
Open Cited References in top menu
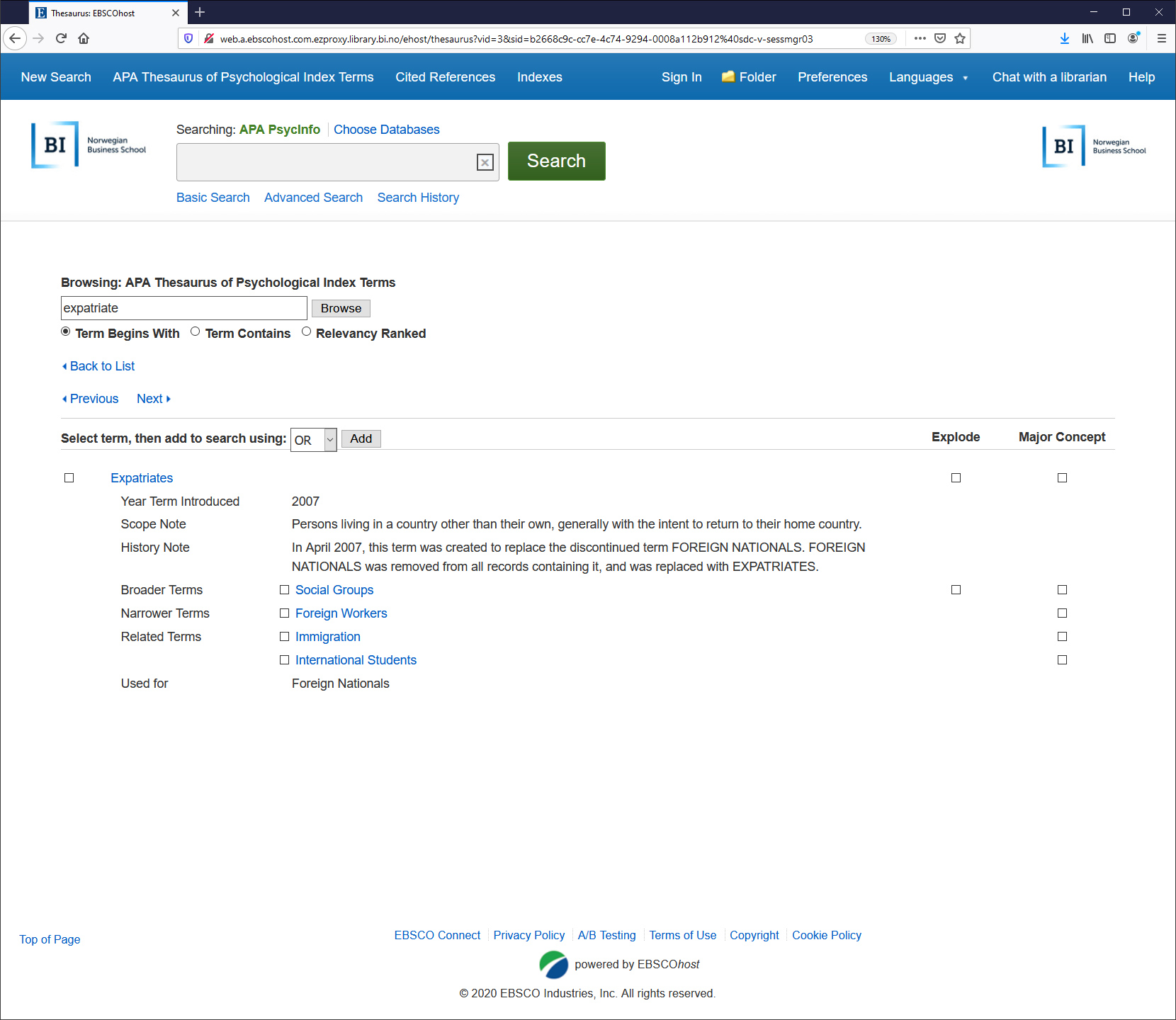(445, 77)
